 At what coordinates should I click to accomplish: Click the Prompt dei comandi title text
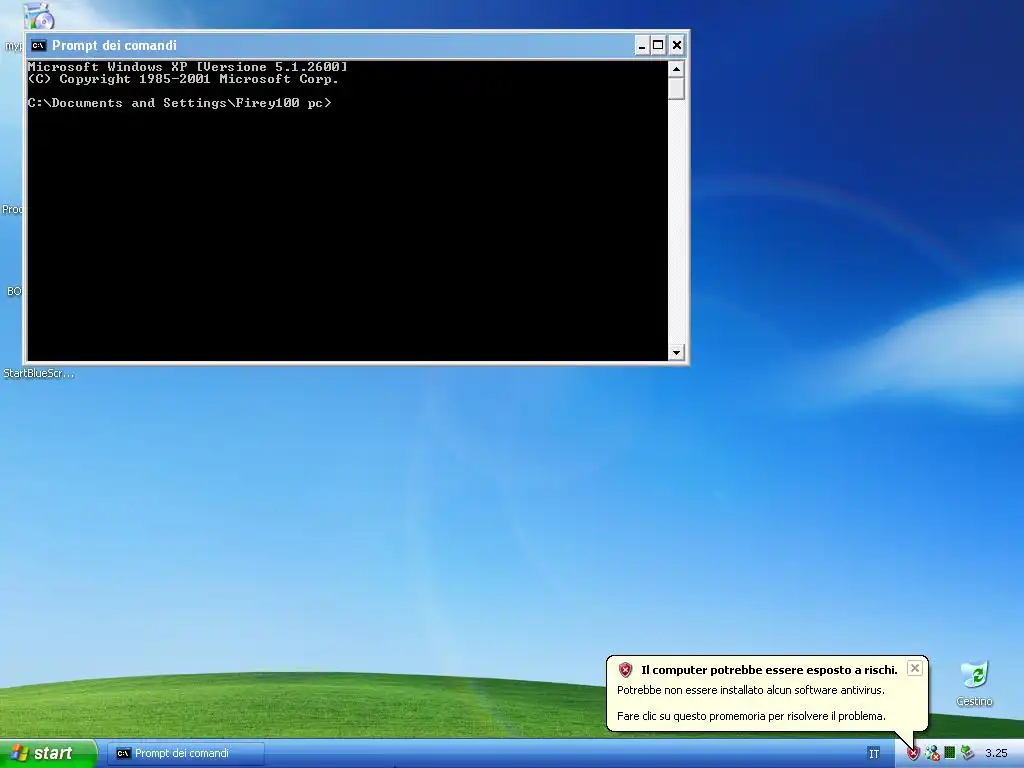click(x=114, y=45)
